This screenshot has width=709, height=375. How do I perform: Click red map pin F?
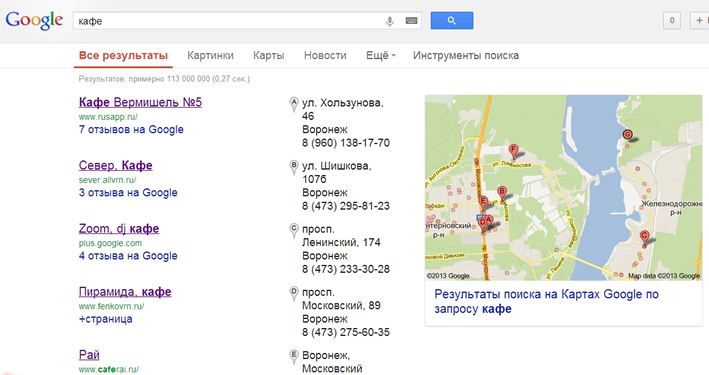[513, 151]
